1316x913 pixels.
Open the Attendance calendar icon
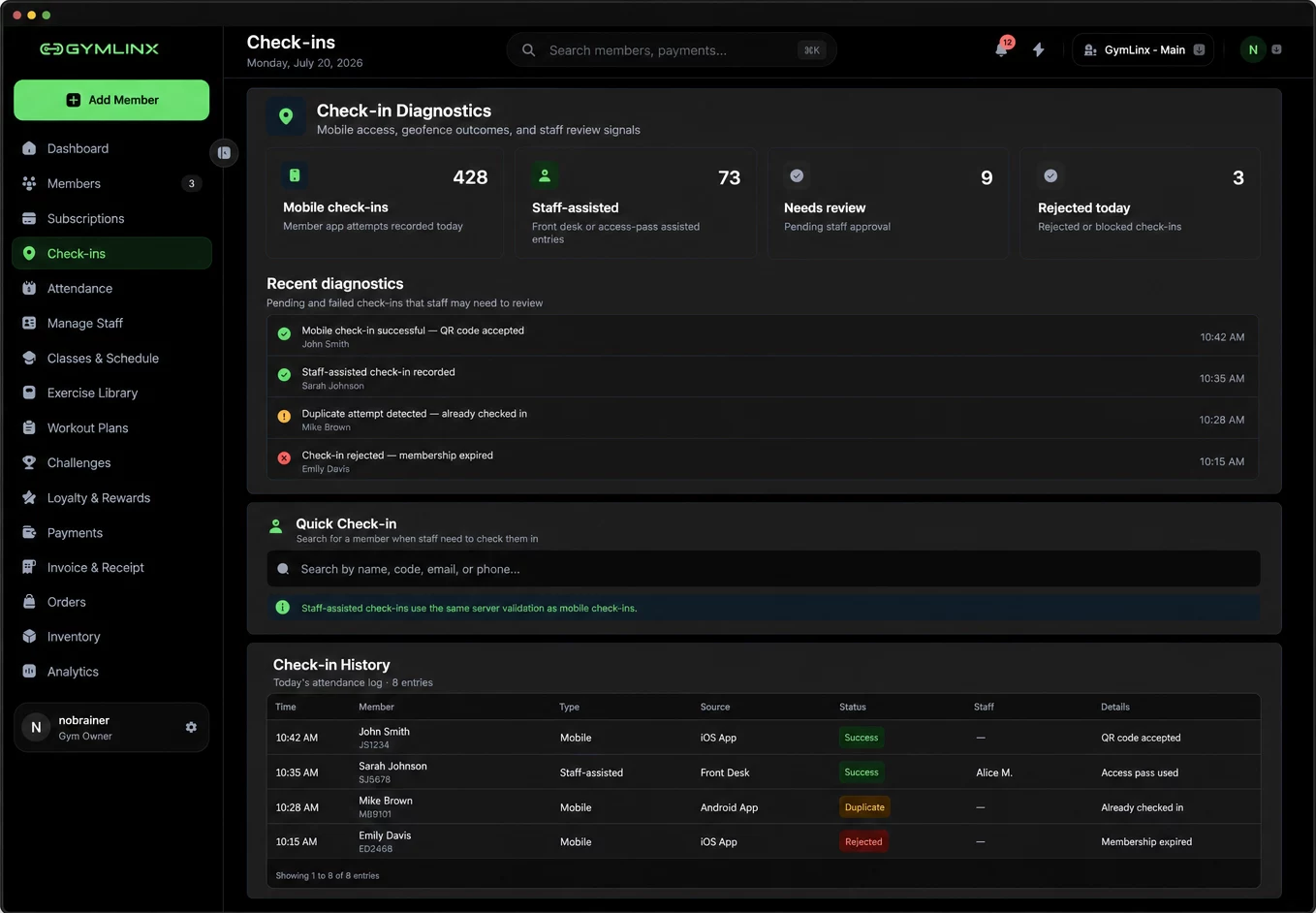[29, 288]
